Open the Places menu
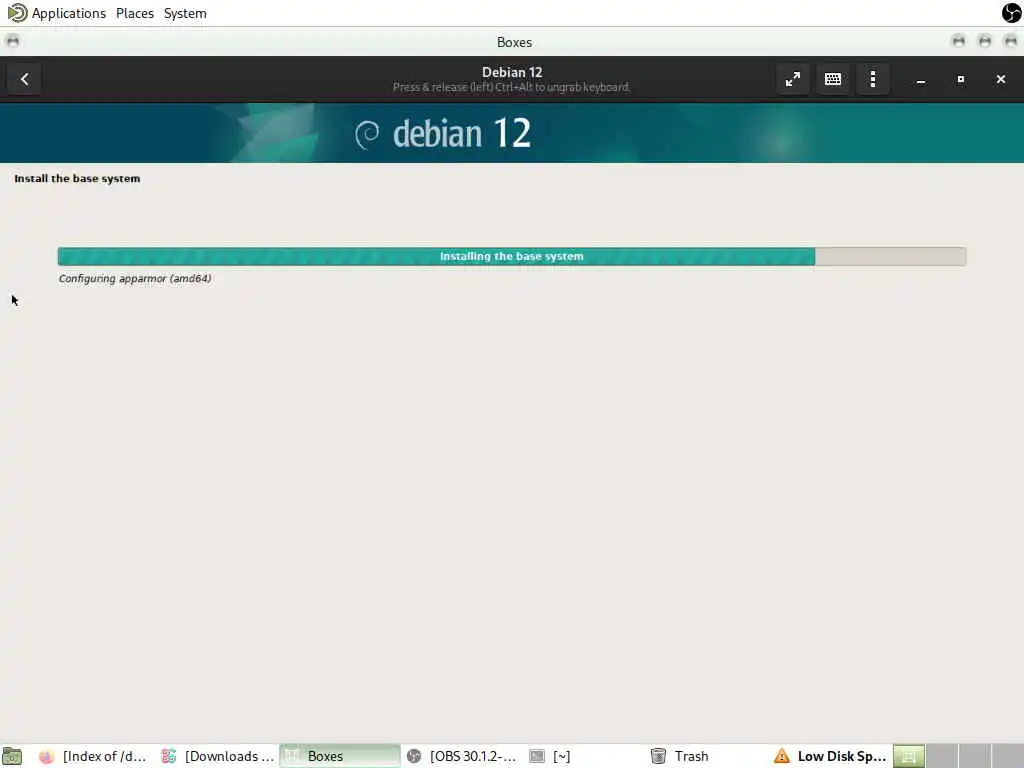 [135, 13]
